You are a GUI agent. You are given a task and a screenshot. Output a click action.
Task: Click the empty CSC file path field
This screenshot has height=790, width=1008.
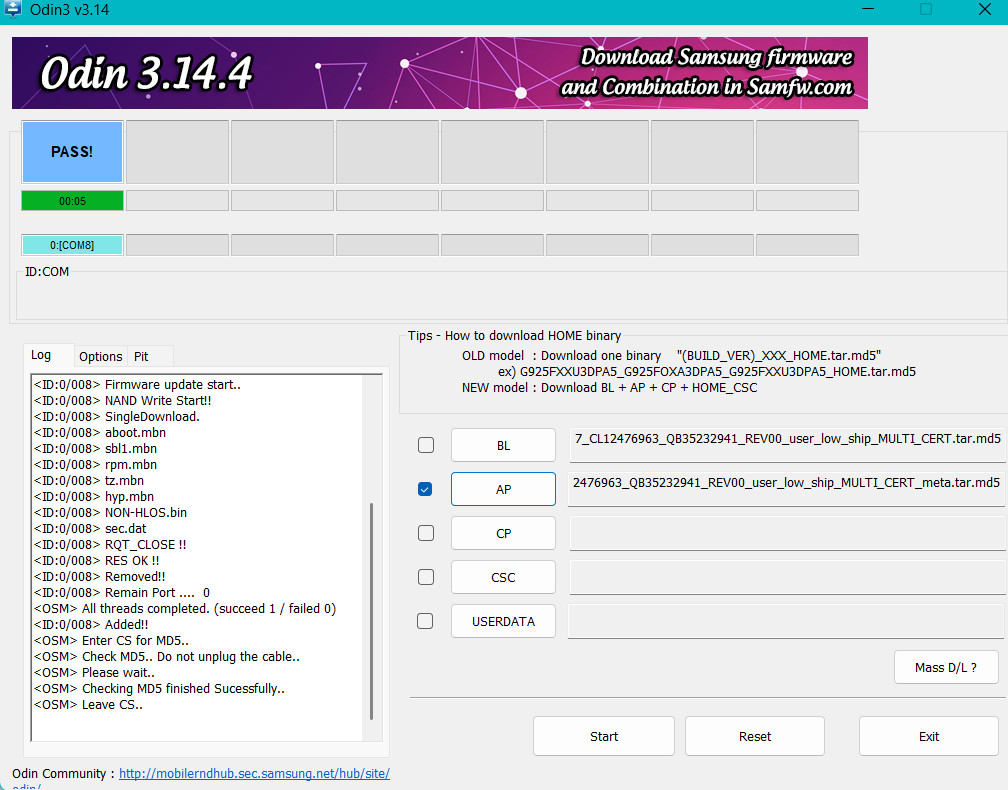click(x=788, y=577)
